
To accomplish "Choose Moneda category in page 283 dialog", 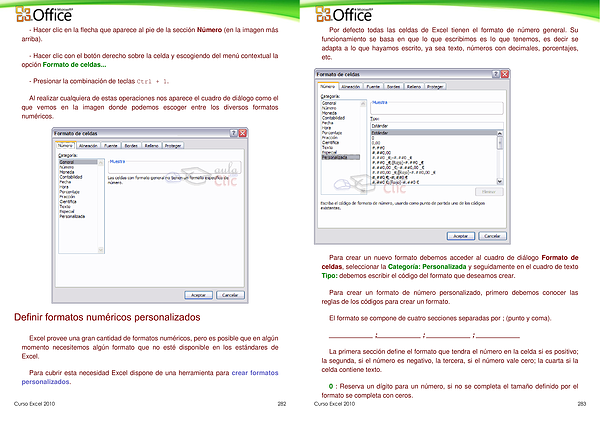I will 329,113.
